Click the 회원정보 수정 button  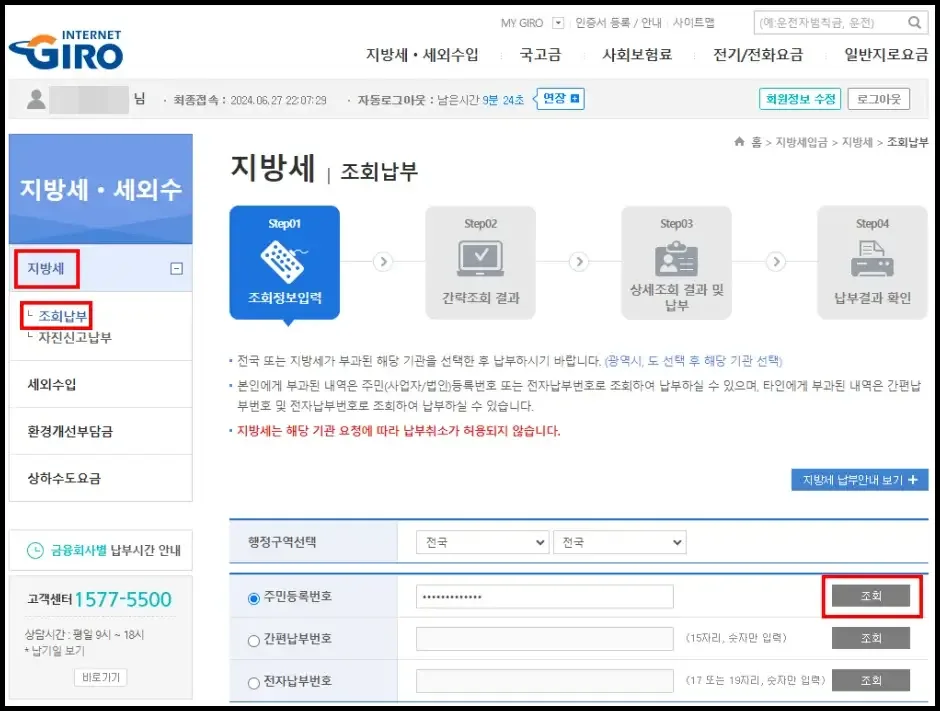[x=800, y=99]
